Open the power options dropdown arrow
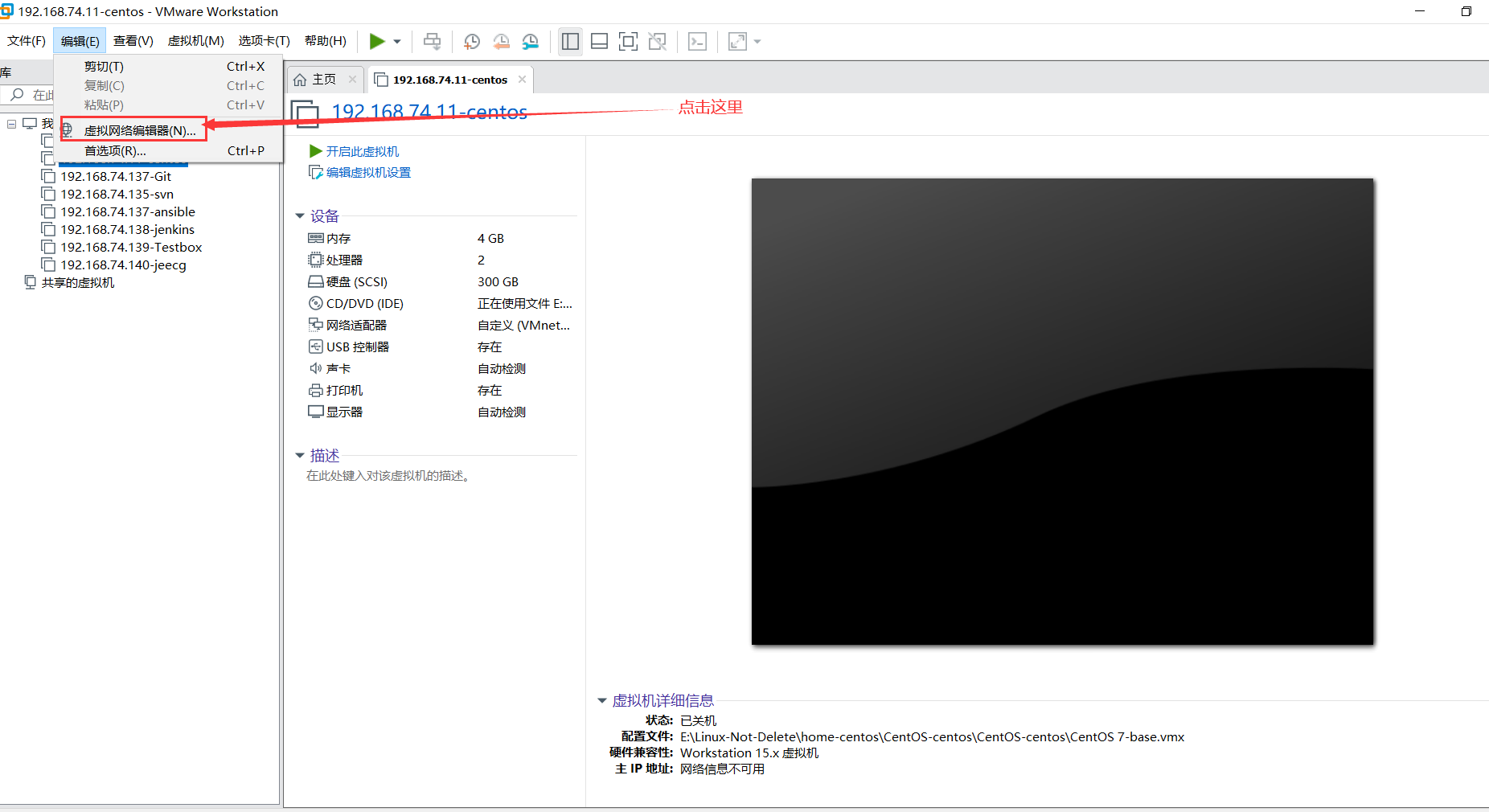This screenshot has width=1489, height=812. point(397,42)
